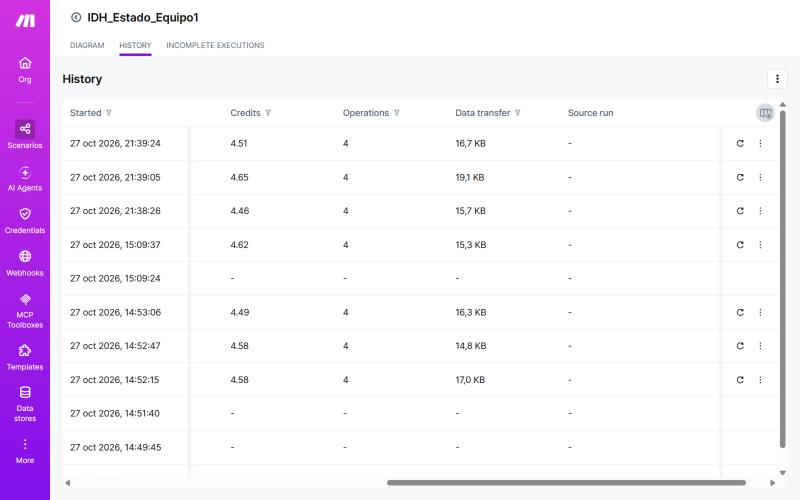This screenshot has width=800, height=500.
Task: Open more options for 21:38:26 run
Action: click(760, 211)
